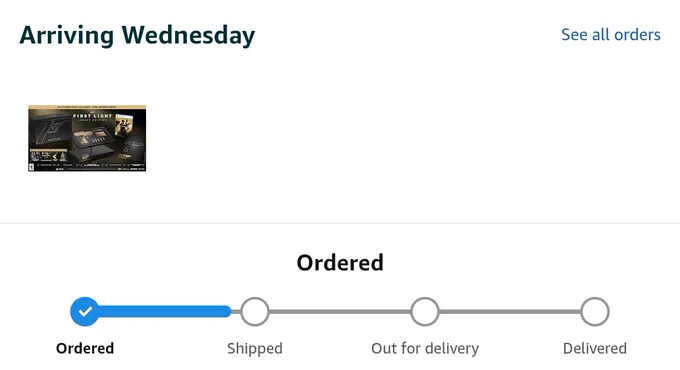Click the Out for delivery step circle

[425, 311]
